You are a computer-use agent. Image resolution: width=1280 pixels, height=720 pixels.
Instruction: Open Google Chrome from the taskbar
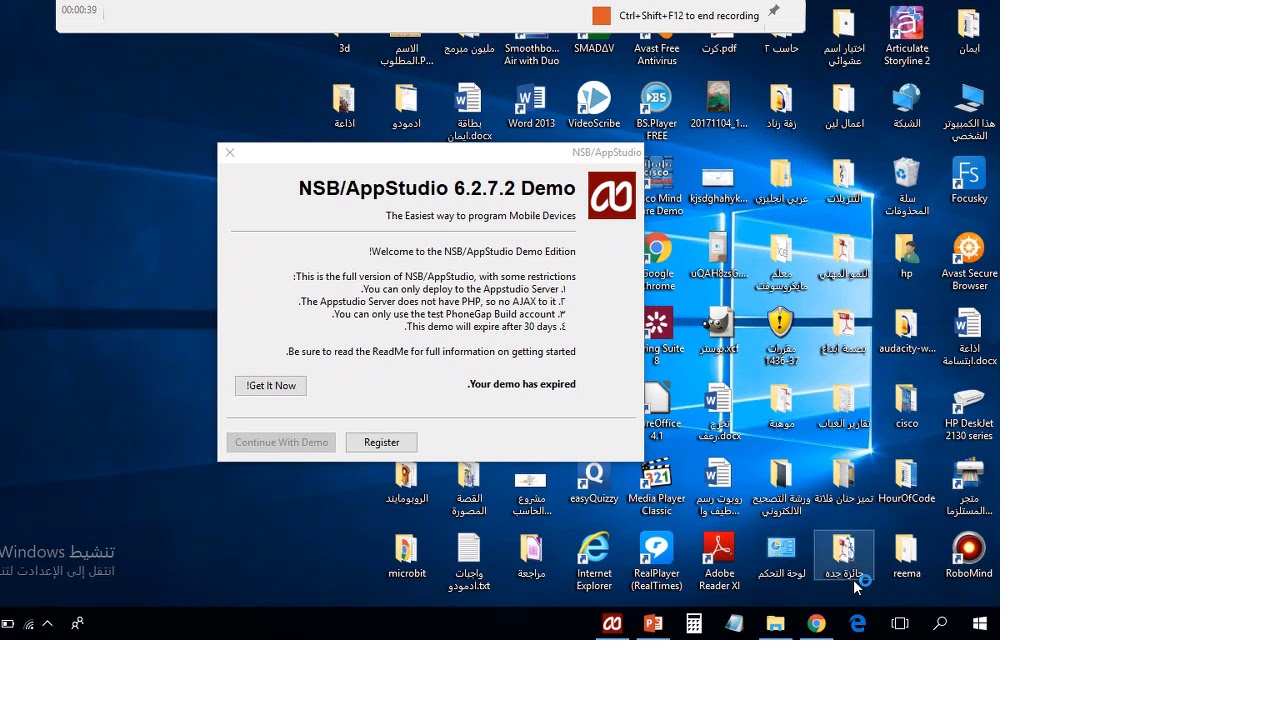(x=816, y=623)
